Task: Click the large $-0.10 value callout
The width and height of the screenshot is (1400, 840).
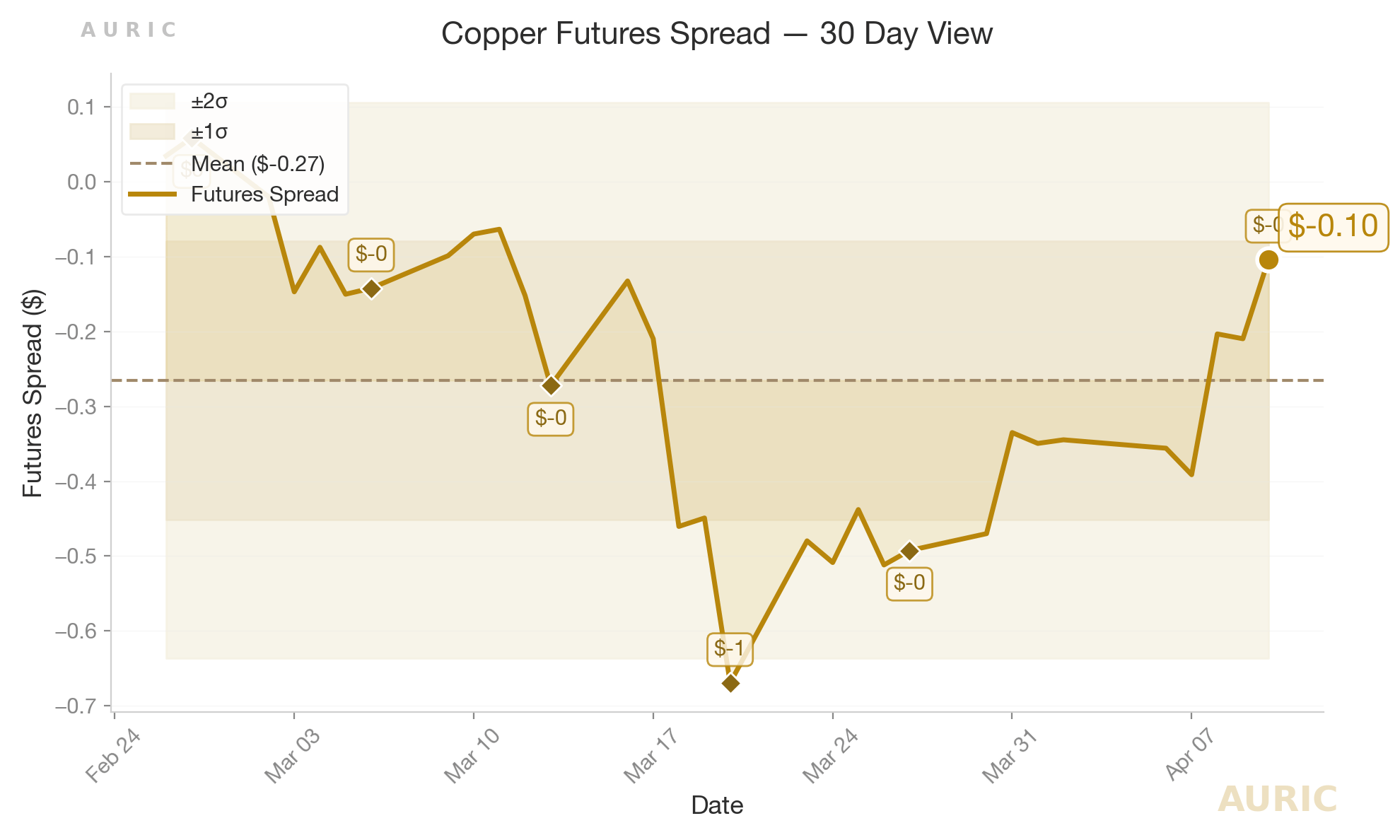Action: [x=1333, y=226]
